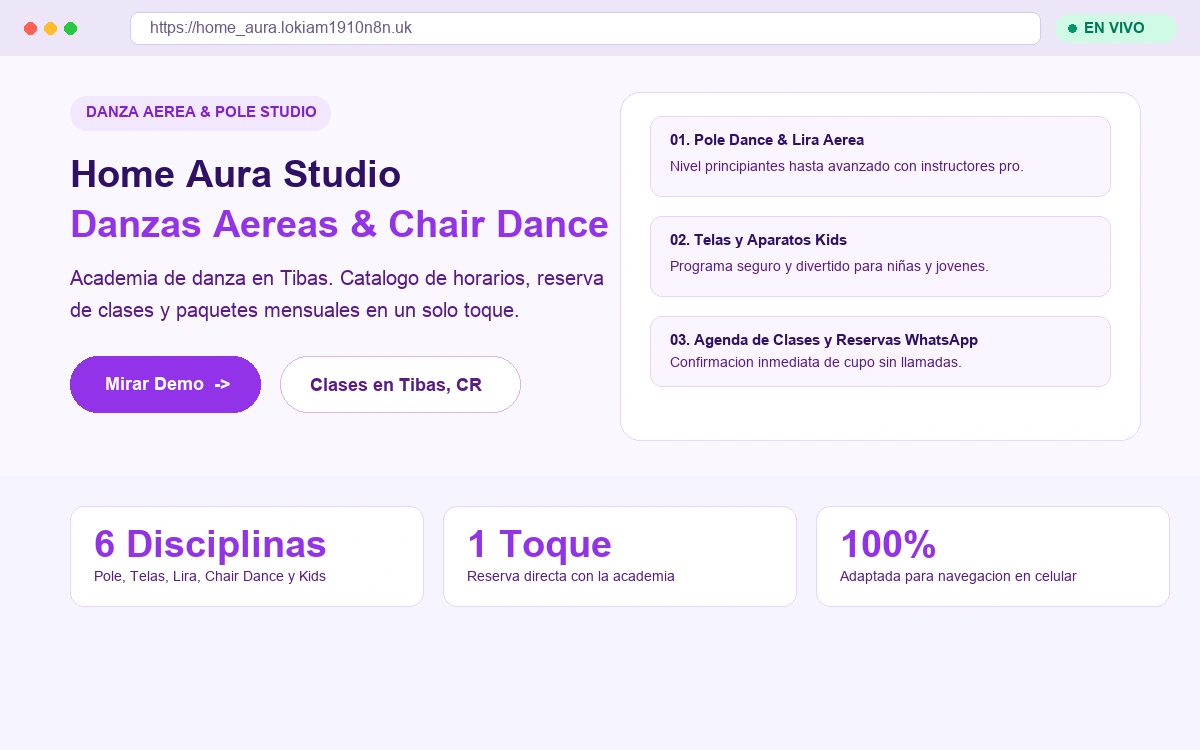Open the 03. Agenda de Clases y Reservas card
This screenshot has width=1200, height=750.
[x=880, y=351]
